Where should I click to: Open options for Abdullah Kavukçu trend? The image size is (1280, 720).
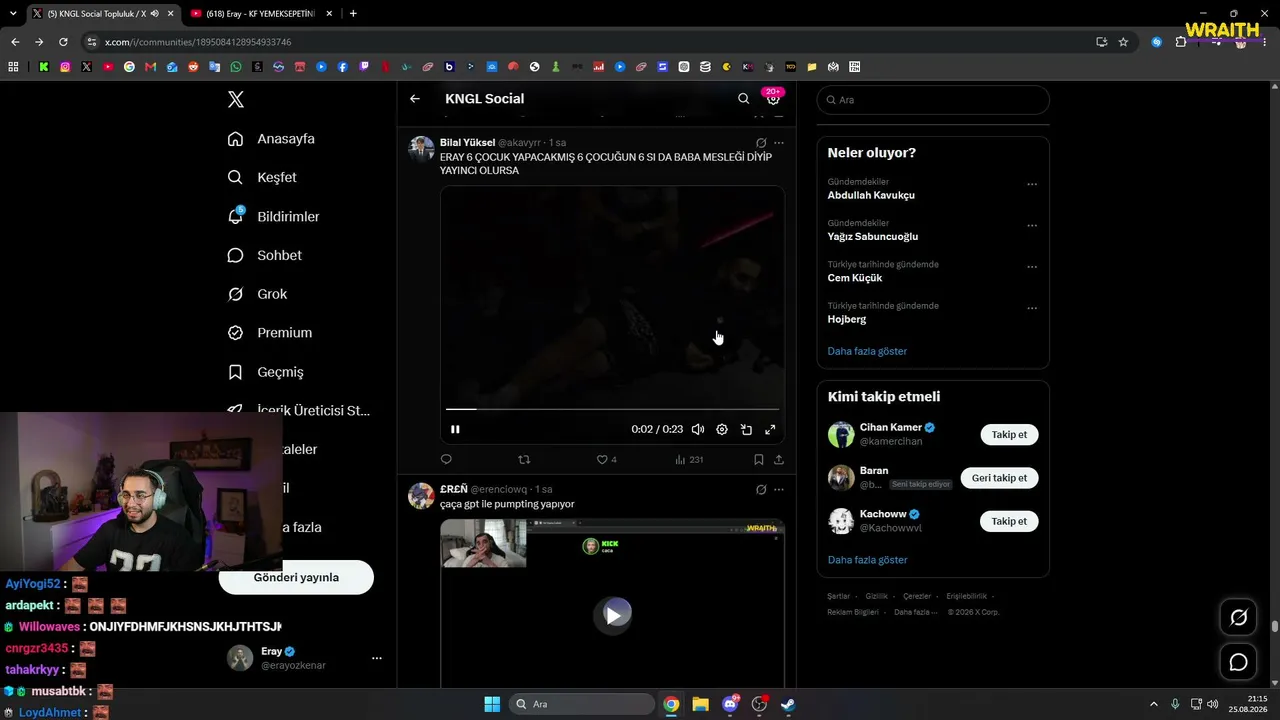click(1032, 184)
